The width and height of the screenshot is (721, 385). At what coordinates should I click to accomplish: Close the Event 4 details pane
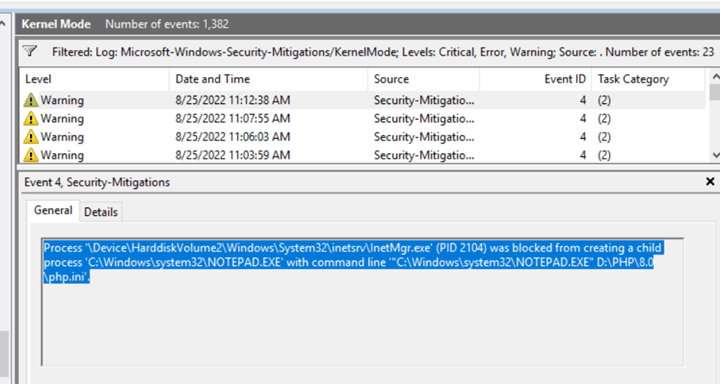pyautogui.click(x=710, y=182)
